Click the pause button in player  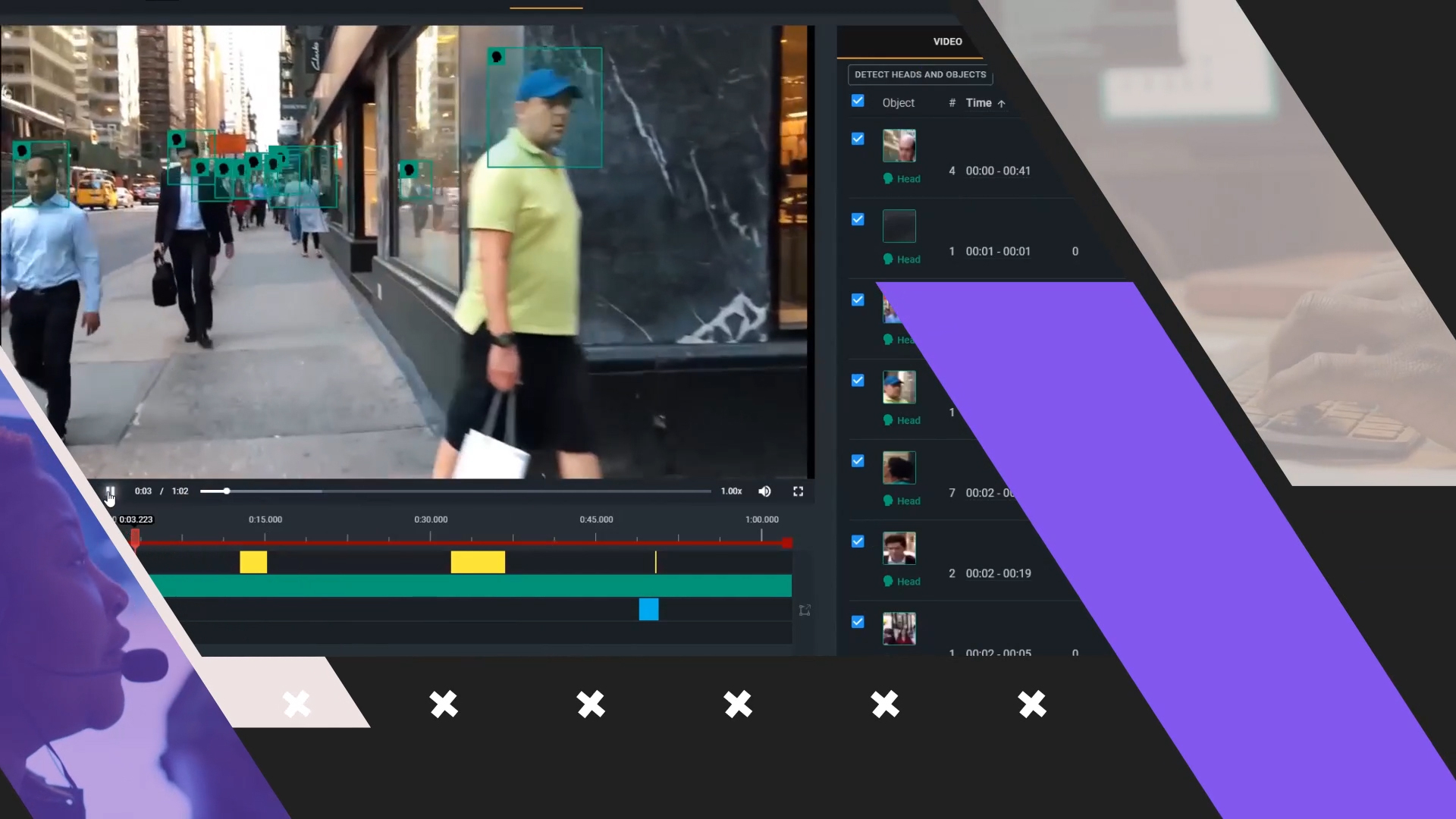point(110,491)
